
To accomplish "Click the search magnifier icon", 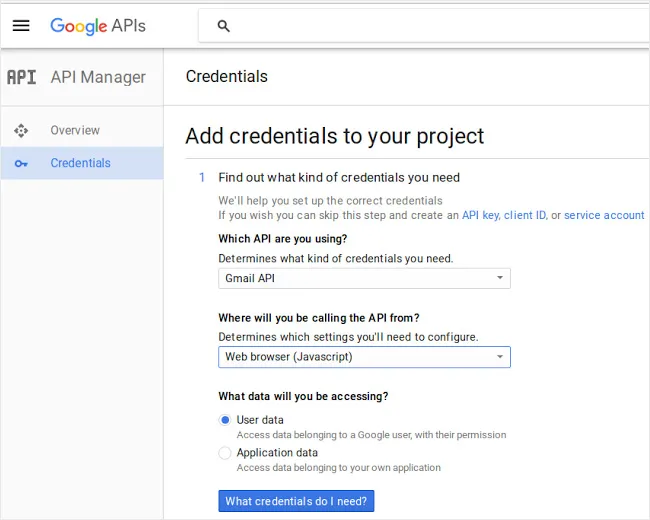I will (223, 26).
